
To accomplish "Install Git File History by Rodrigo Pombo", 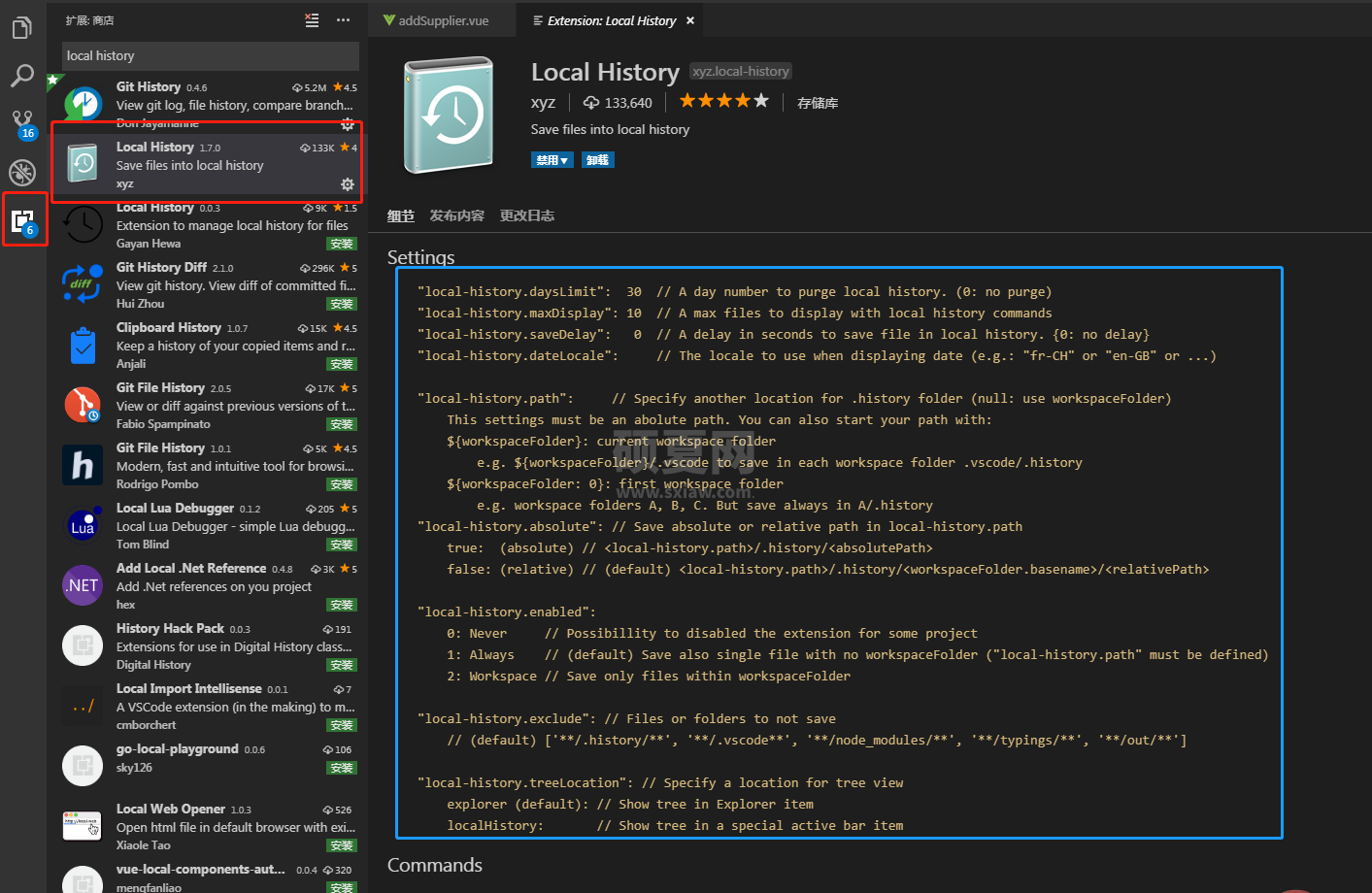I will pyautogui.click(x=342, y=484).
